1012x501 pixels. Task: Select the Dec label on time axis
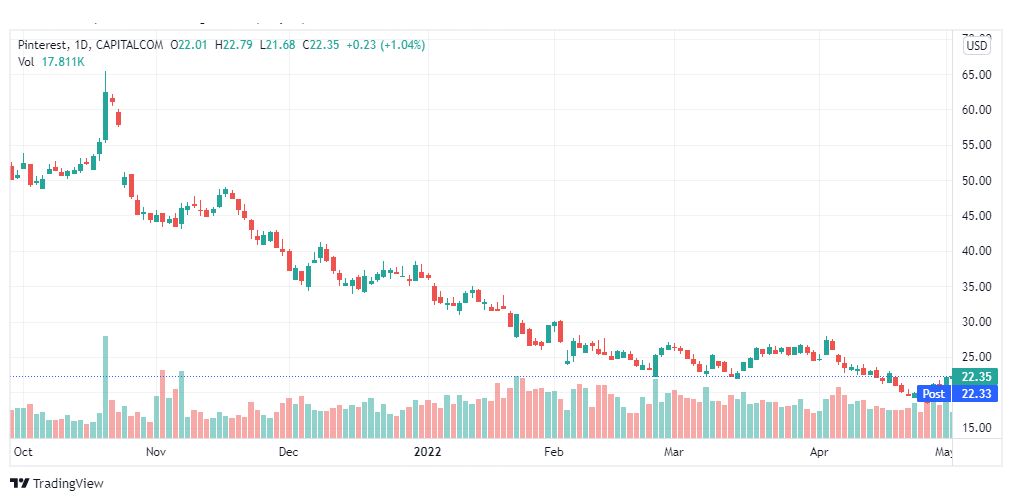click(x=288, y=452)
